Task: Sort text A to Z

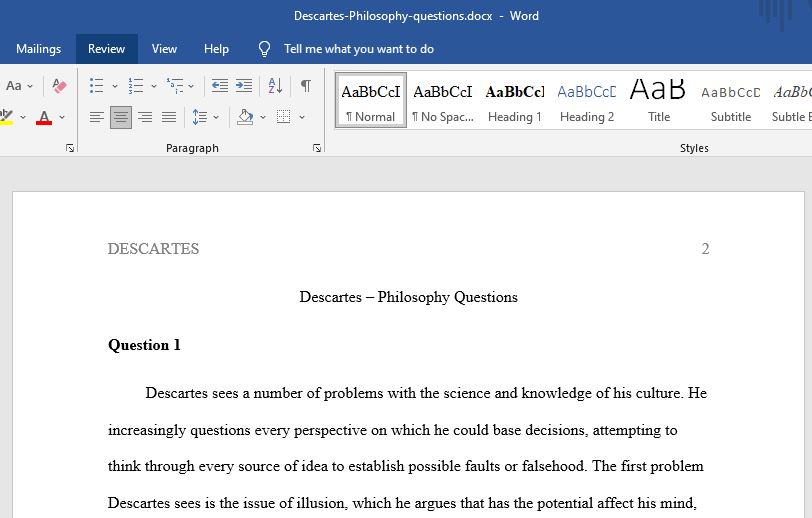Action: 275,85
